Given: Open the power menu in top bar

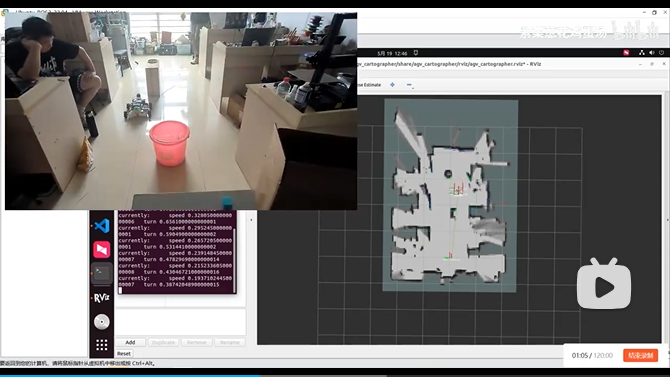Looking at the screenshot, I should click(x=661, y=53).
